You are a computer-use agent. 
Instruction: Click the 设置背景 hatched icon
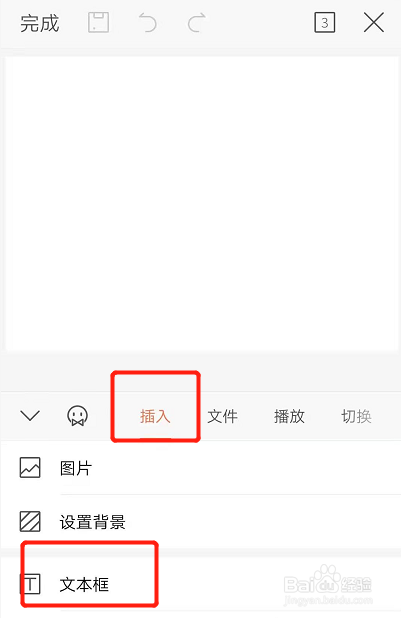[x=30, y=521]
